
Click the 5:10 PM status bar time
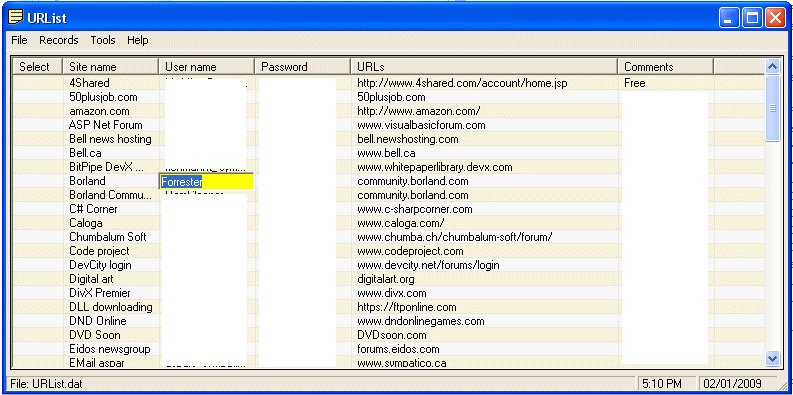[x=662, y=384]
